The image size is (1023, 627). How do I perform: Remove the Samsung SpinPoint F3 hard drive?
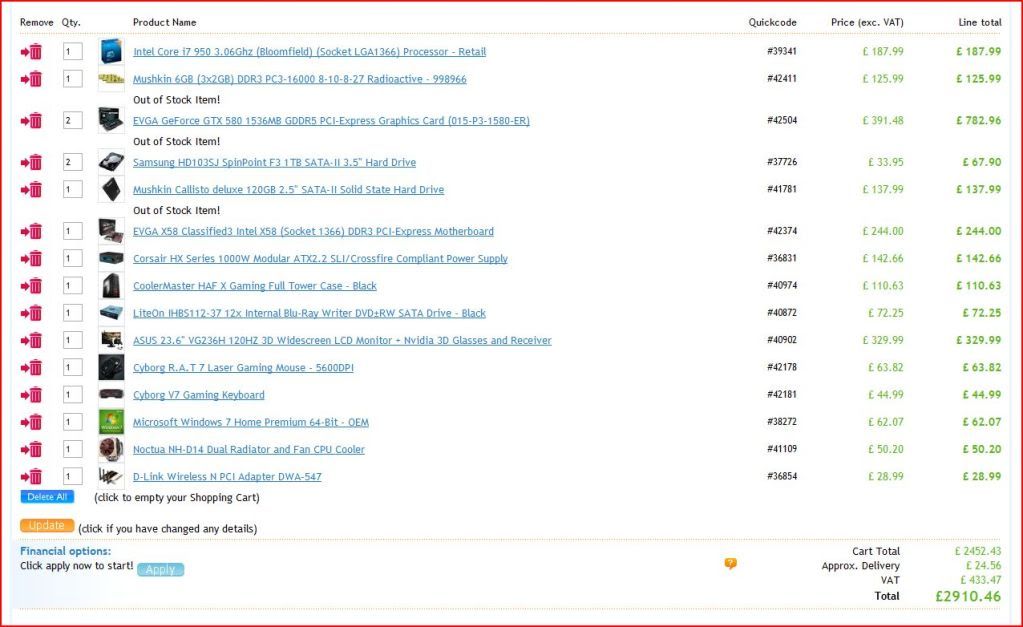tap(31, 162)
